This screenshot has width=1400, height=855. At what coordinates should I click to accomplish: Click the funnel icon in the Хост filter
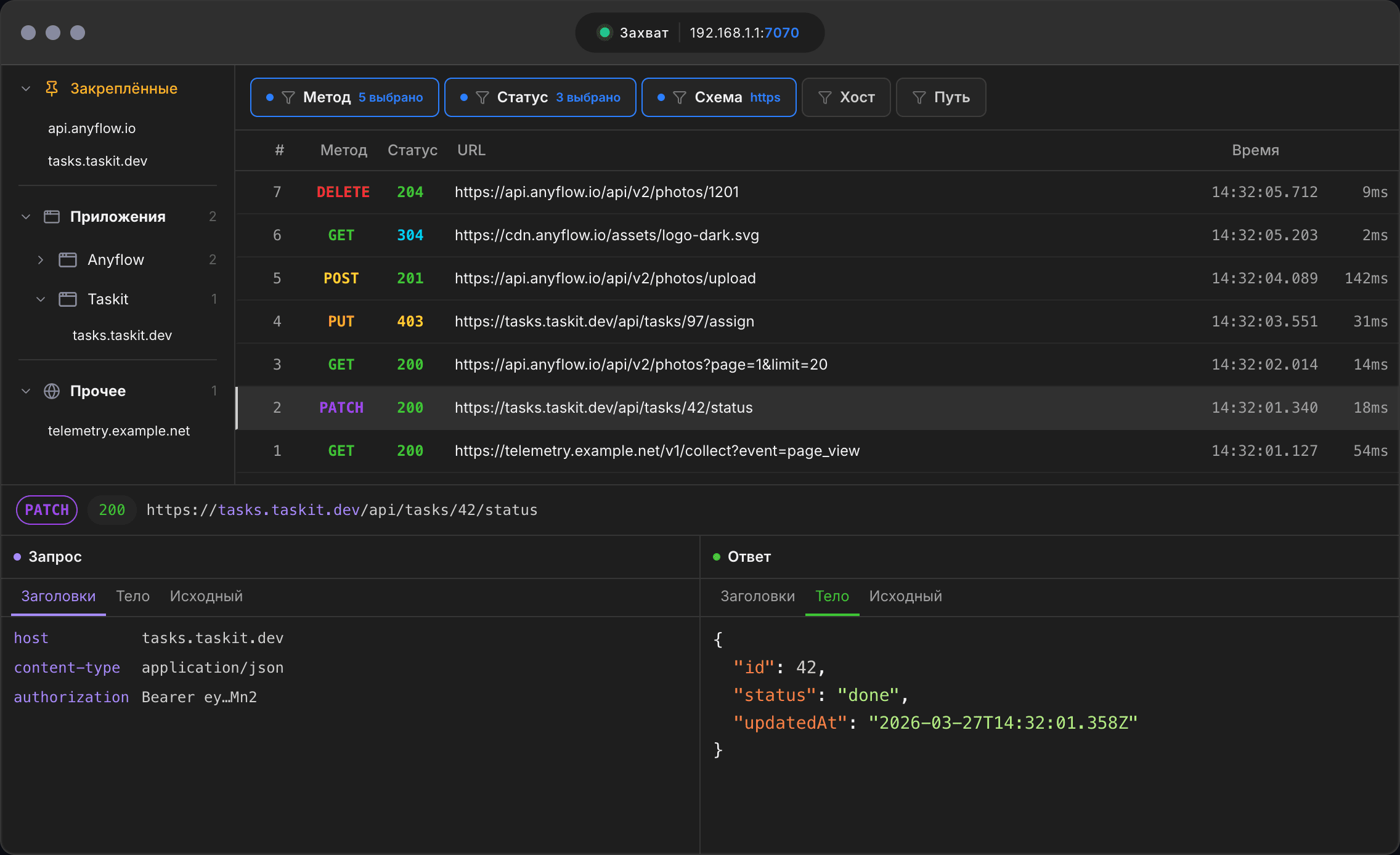pos(825,97)
